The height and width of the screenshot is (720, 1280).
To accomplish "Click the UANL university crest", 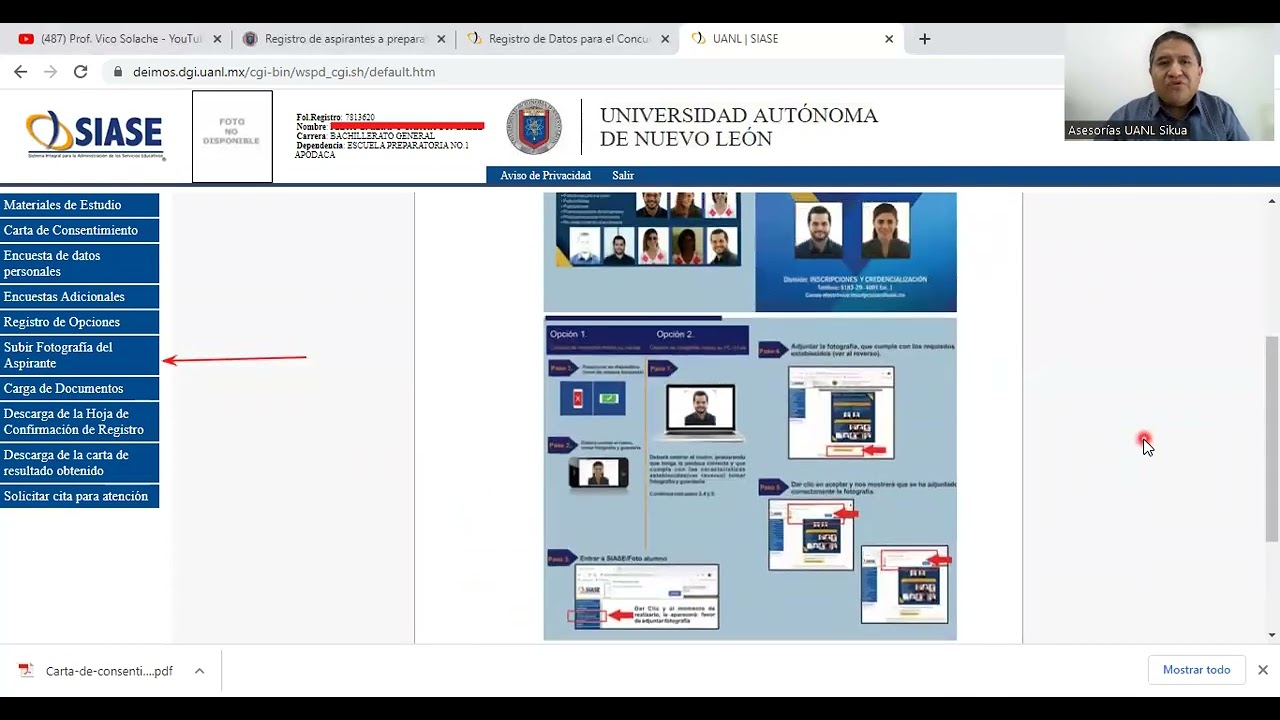I will (534, 126).
